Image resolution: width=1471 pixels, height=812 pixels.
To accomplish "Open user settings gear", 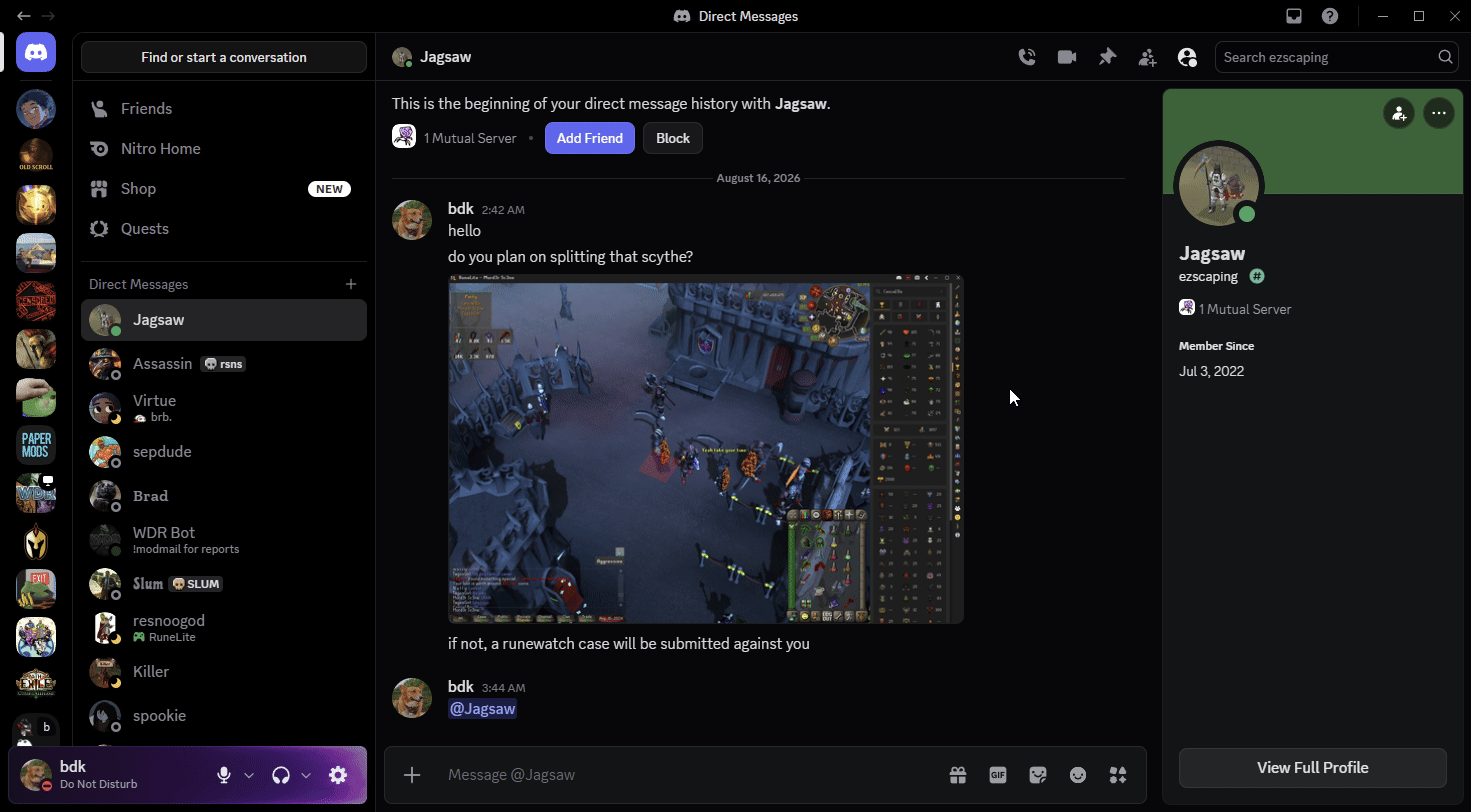I will coord(338,775).
